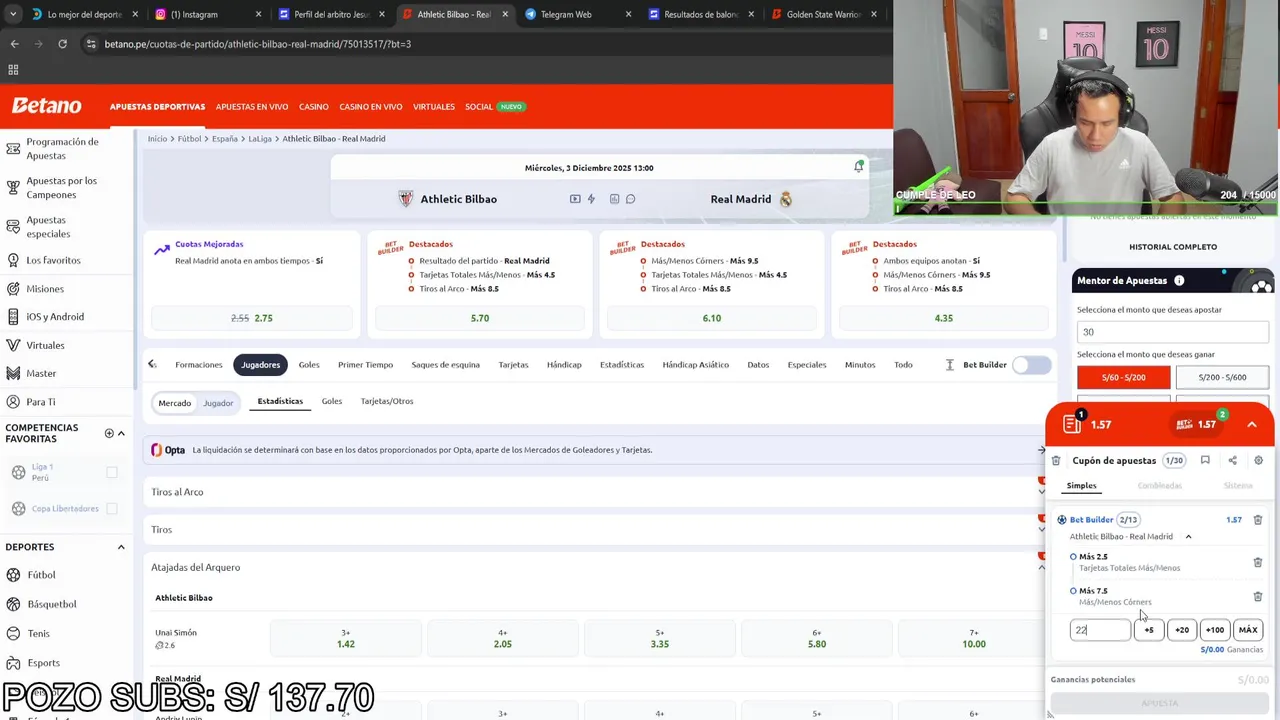Open Apuestas en Vivo menu item

click(x=252, y=107)
